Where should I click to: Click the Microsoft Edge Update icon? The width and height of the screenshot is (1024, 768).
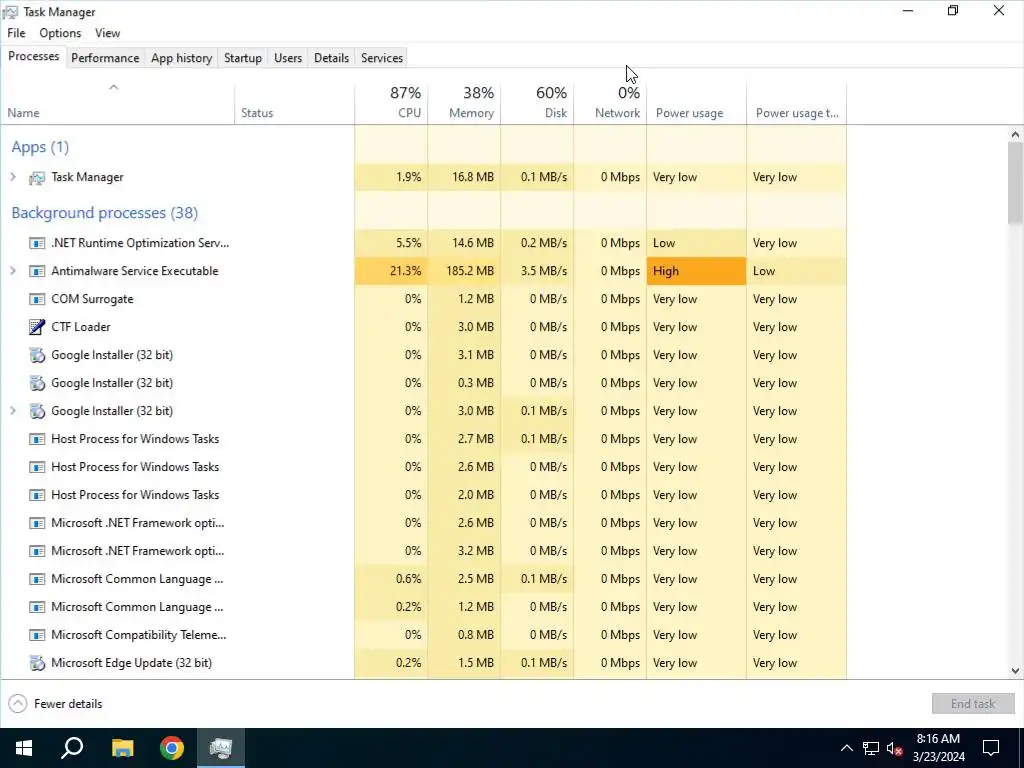tap(37, 663)
